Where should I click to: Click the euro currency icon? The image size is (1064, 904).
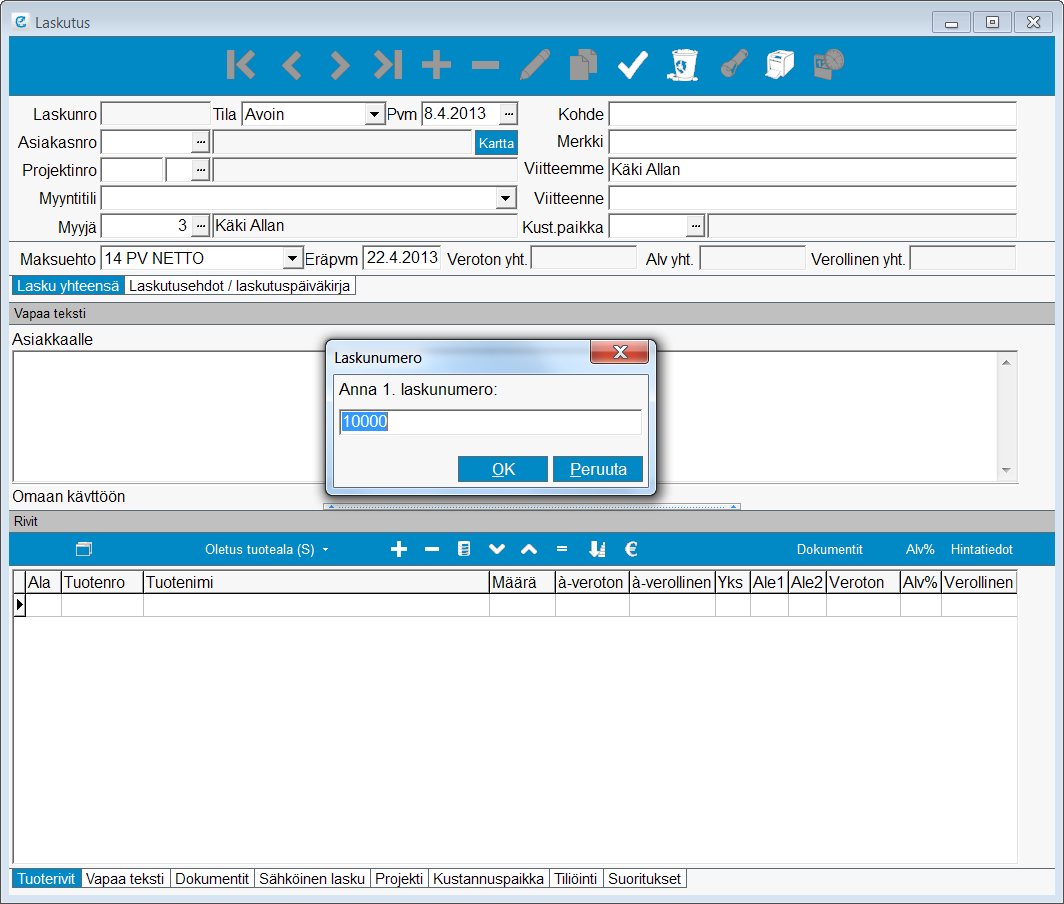pos(631,549)
